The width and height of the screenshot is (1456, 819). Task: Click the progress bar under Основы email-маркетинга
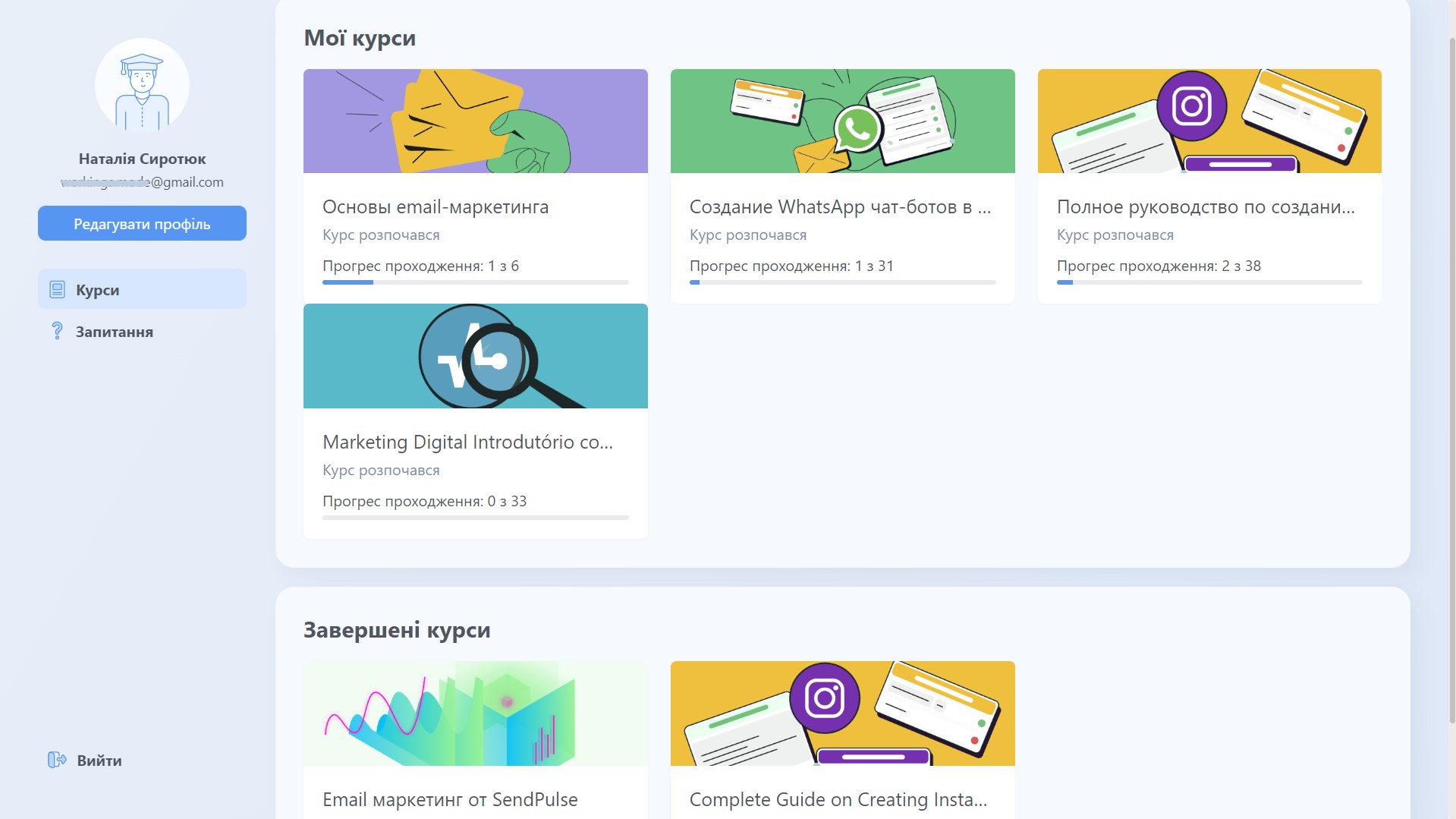[x=475, y=282]
